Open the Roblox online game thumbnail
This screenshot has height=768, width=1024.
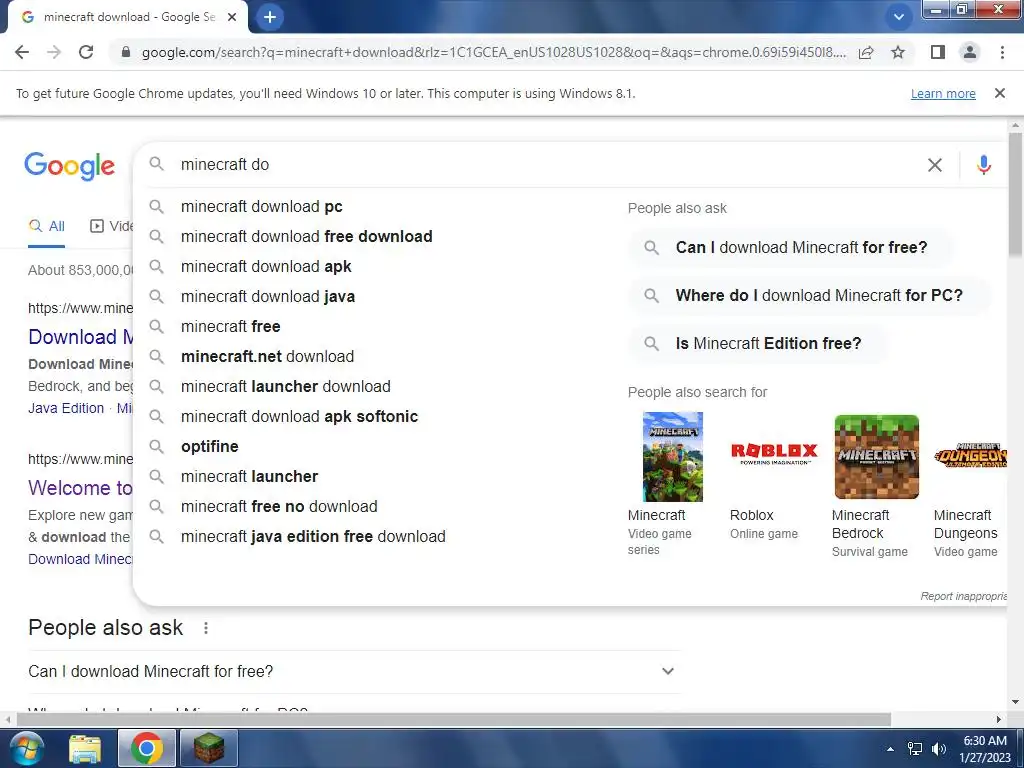pyautogui.click(x=774, y=452)
